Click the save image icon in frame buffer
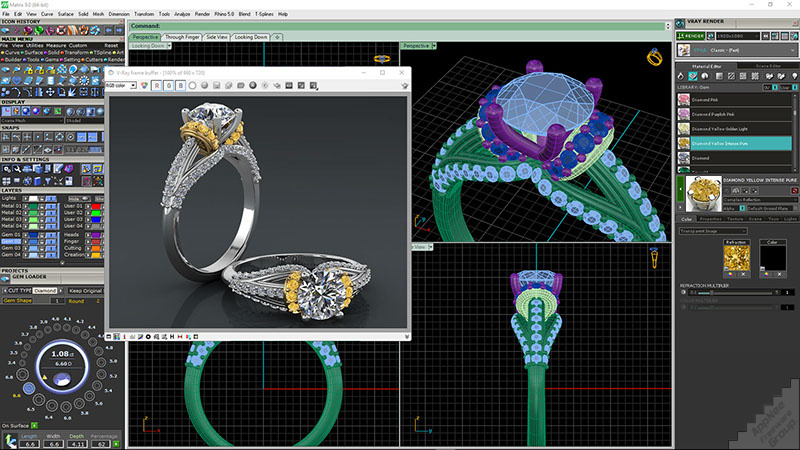Image resolution: width=800 pixels, height=450 pixels. (216, 85)
